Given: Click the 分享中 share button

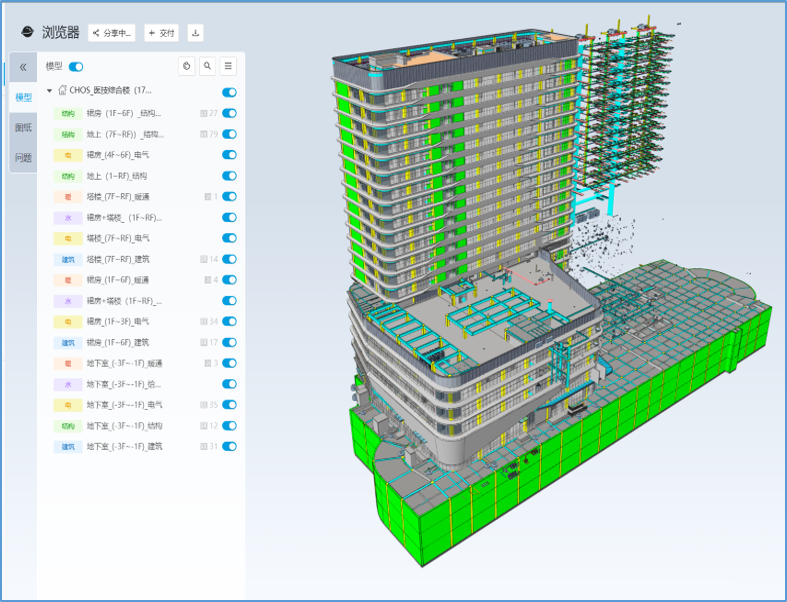Looking at the screenshot, I should pos(111,33).
